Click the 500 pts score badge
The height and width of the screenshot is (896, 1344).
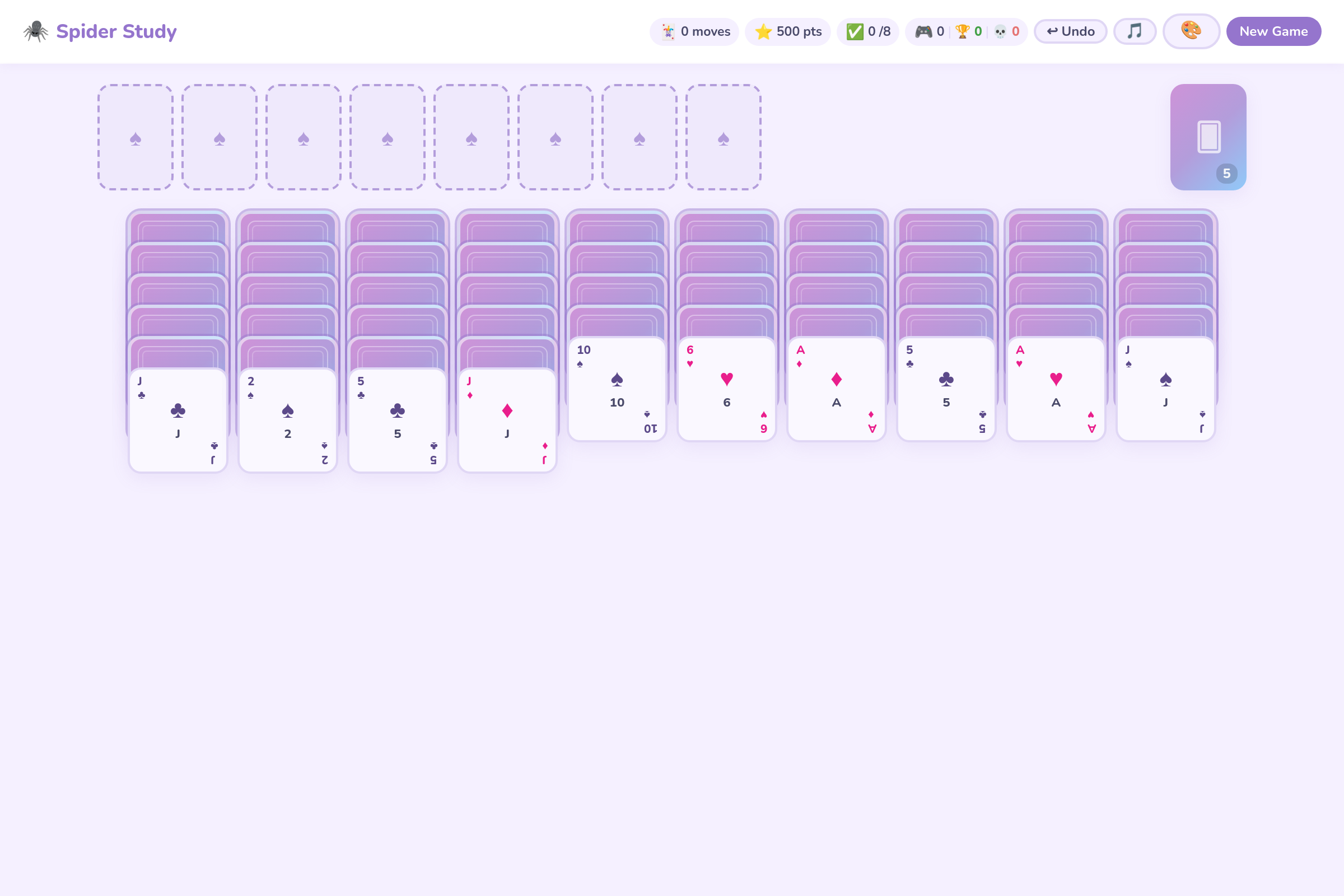point(787,31)
